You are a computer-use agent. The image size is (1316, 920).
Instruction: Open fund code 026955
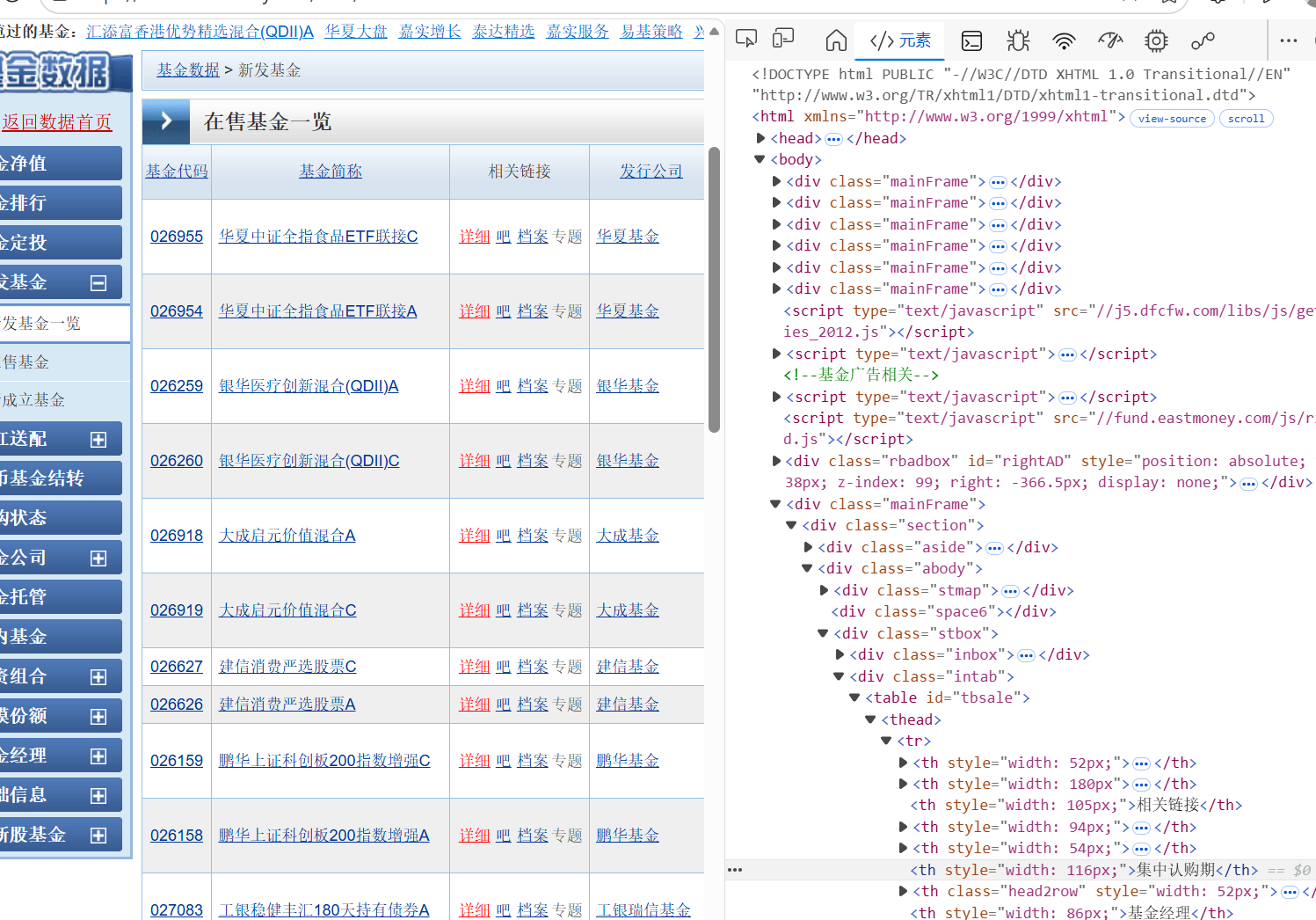[x=177, y=237]
